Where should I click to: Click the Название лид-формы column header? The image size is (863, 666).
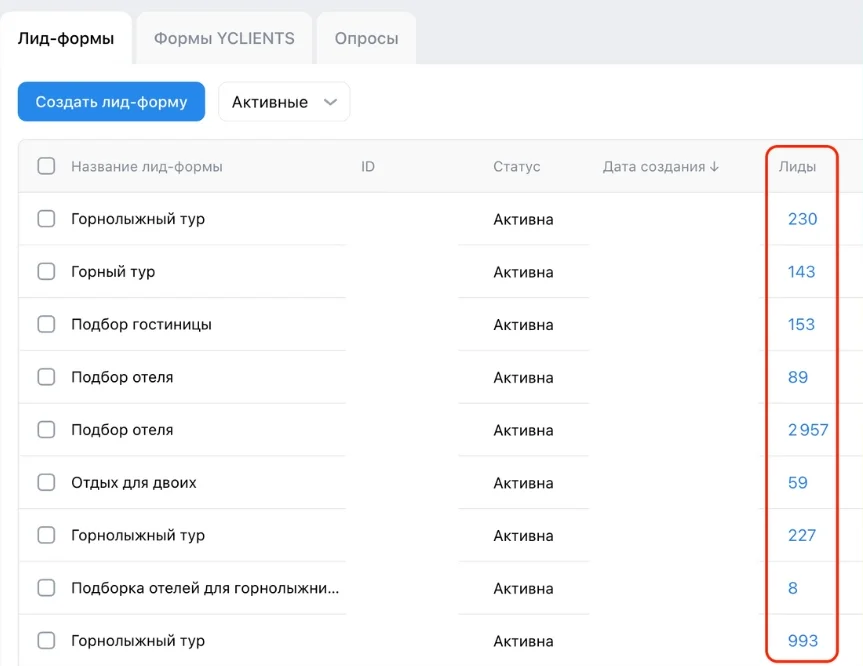146,166
